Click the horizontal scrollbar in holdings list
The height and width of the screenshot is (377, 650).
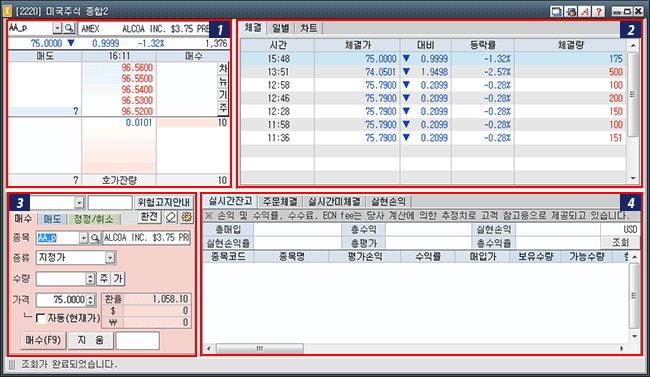point(260,348)
